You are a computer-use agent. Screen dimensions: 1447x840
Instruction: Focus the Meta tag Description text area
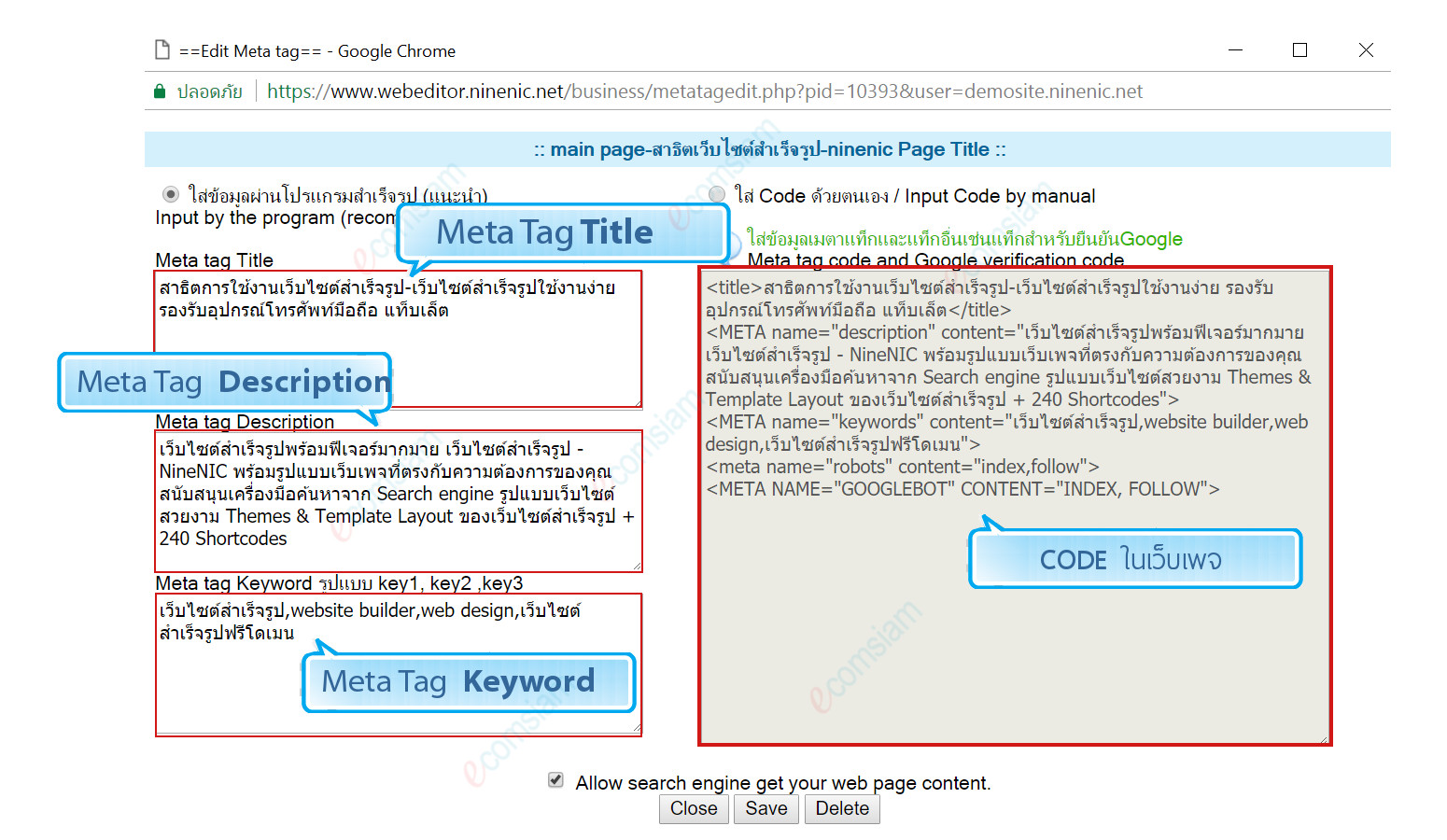399,501
